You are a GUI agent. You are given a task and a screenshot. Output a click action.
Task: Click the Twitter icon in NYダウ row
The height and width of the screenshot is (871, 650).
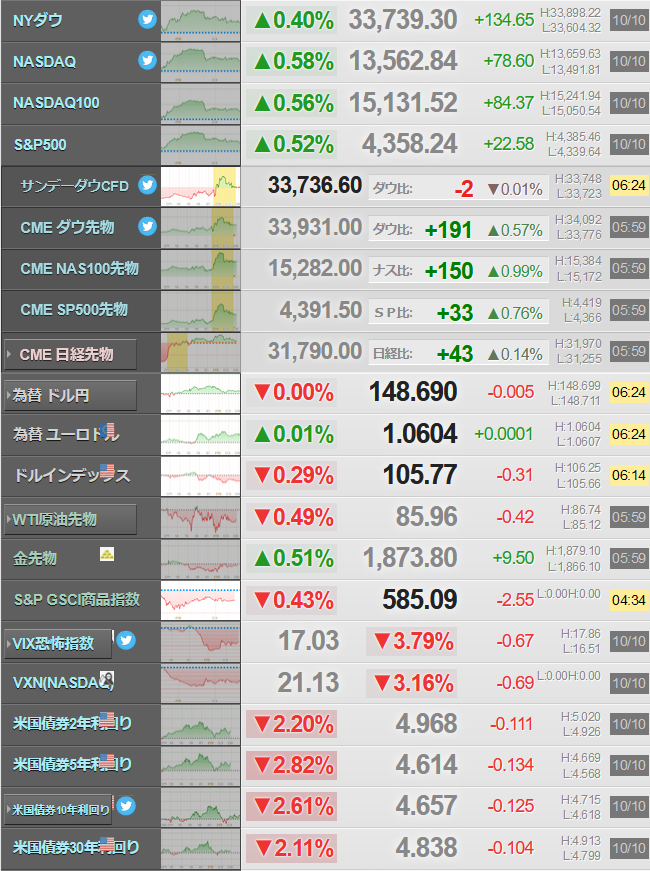coord(147,19)
